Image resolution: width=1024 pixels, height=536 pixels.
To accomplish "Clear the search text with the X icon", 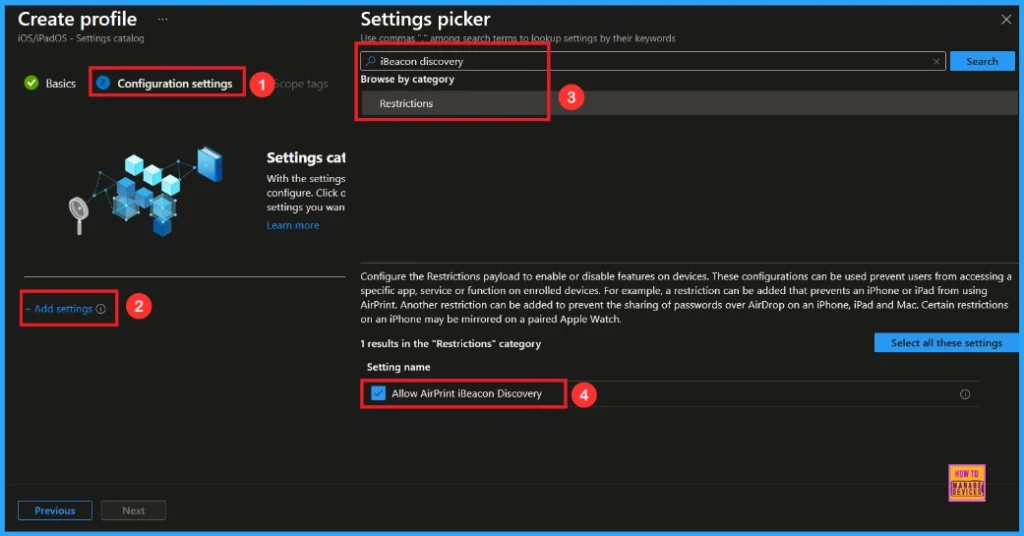I will tap(936, 61).
